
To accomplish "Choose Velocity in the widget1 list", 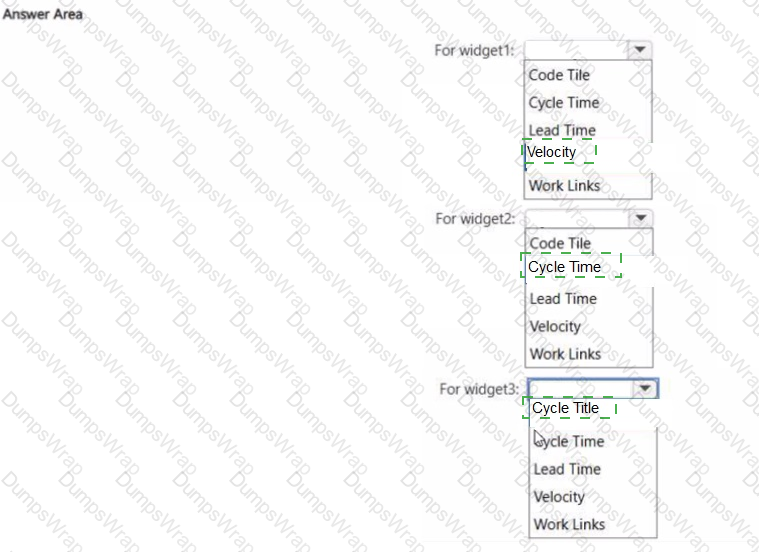I will point(551,152).
